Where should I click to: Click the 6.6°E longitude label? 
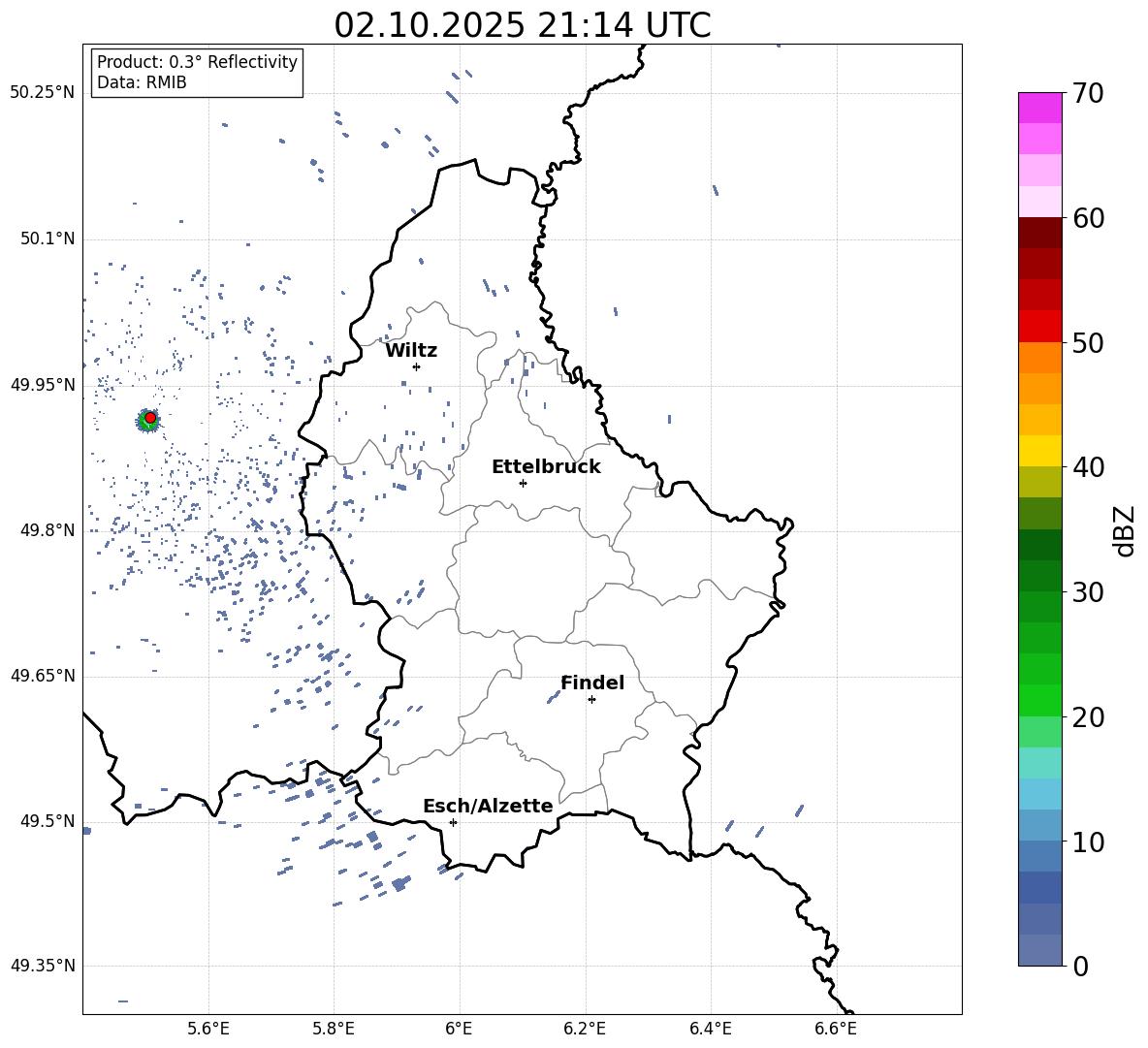[x=836, y=1030]
